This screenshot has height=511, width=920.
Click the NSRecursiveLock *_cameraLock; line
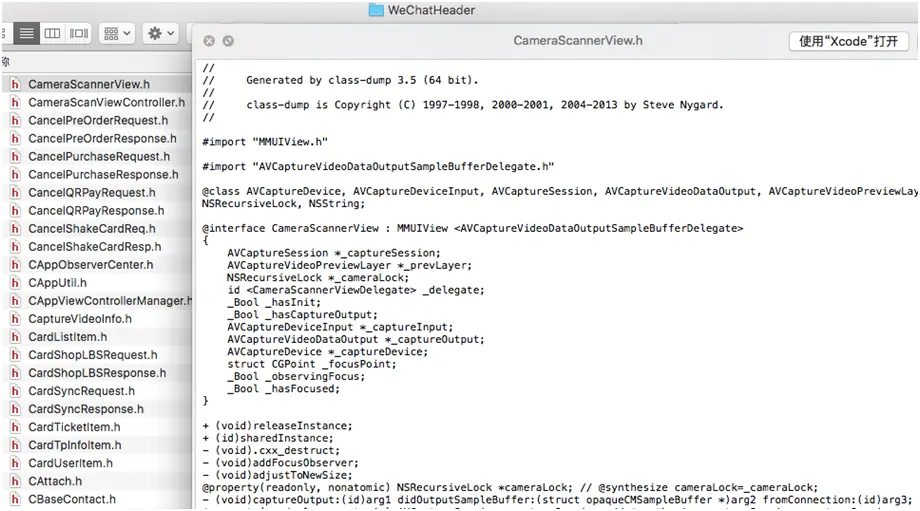[318, 278]
